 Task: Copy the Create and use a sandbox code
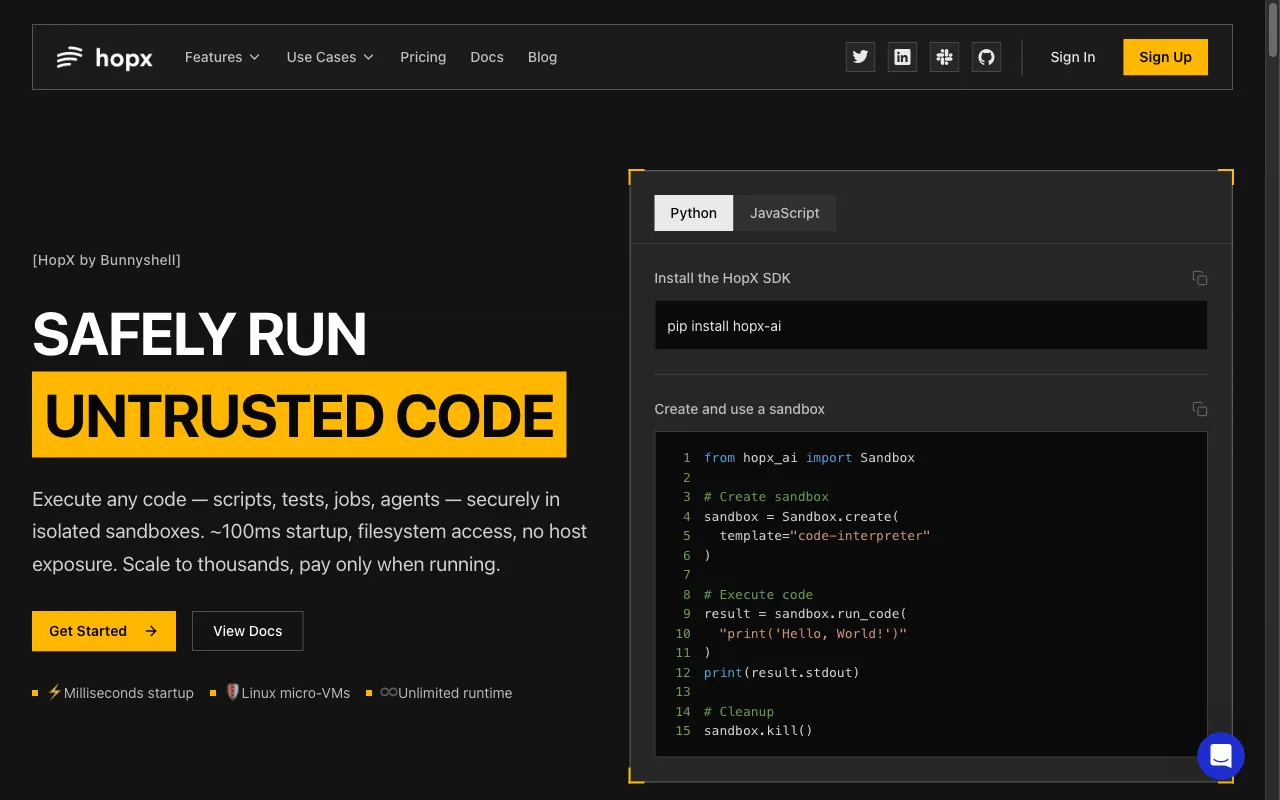point(1200,409)
